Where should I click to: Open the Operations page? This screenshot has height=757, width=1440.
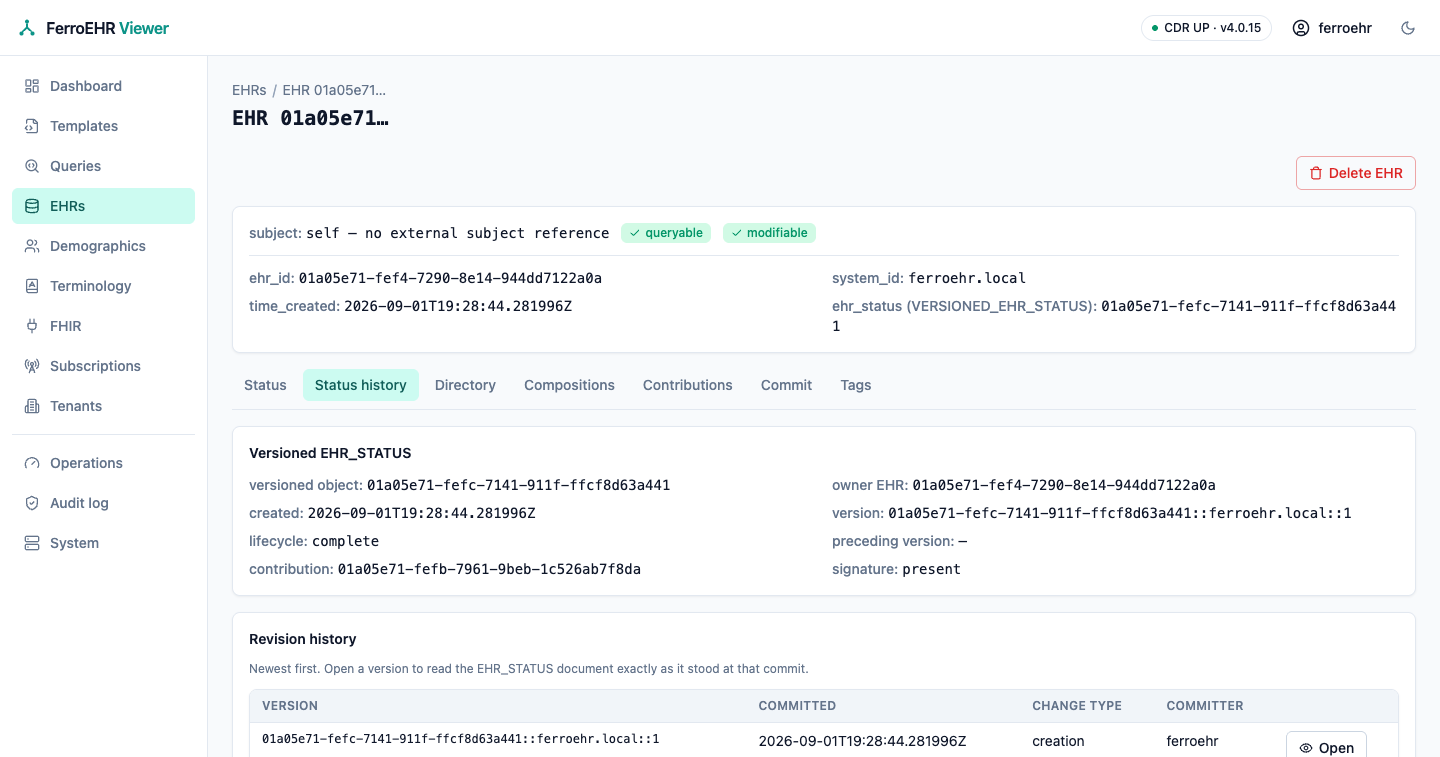(103, 463)
